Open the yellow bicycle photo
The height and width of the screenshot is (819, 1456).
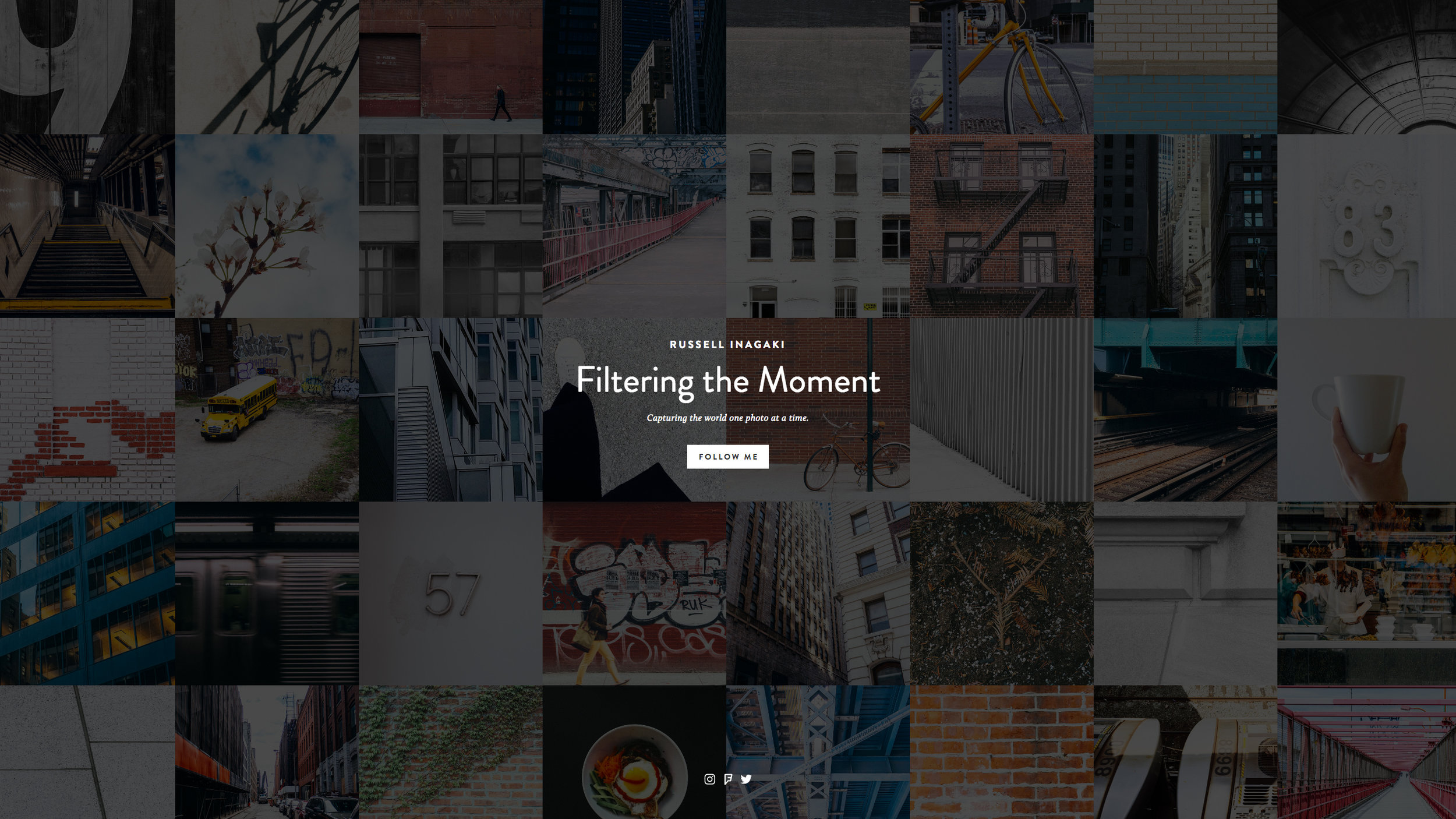tap(1002, 67)
